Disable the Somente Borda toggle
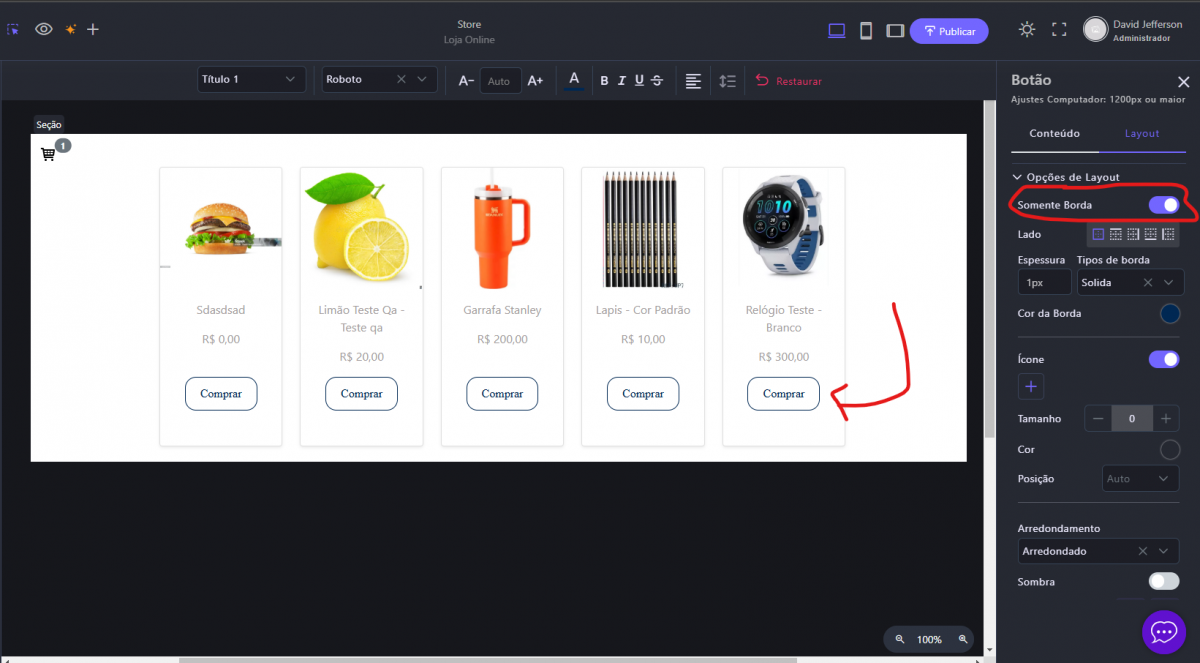Image resolution: width=1200 pixels, height=663 pixels. (1163, 205)
